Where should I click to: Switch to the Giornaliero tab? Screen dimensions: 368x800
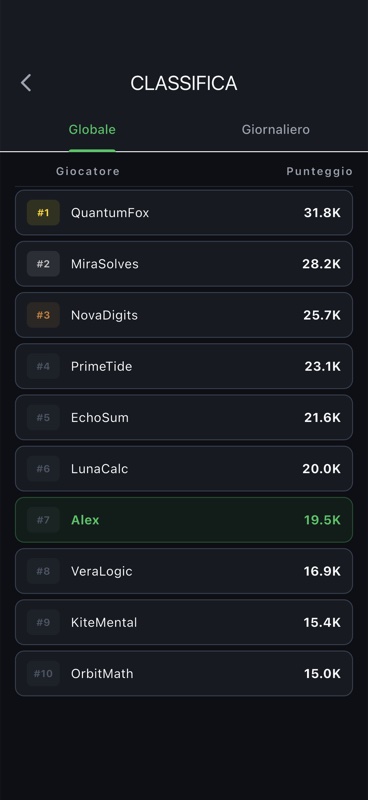coord(276,130)
